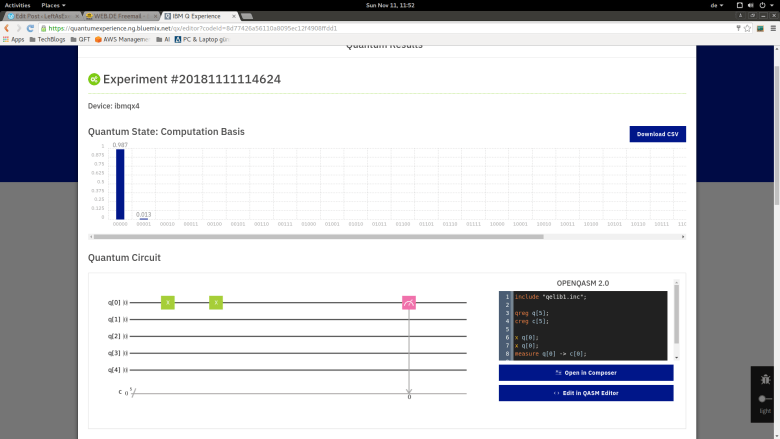Image resolution: width=780 pixels, height=439 pixels.
Task: Click the 'Device: ibmqx4' text
Action: pyautogui.click(x=114, y=106)
